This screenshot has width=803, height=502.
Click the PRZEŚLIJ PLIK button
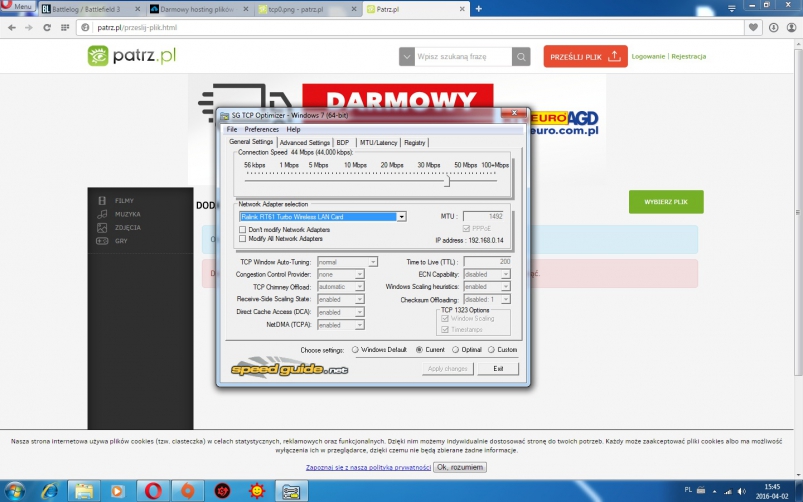click(x=585, y=57)
